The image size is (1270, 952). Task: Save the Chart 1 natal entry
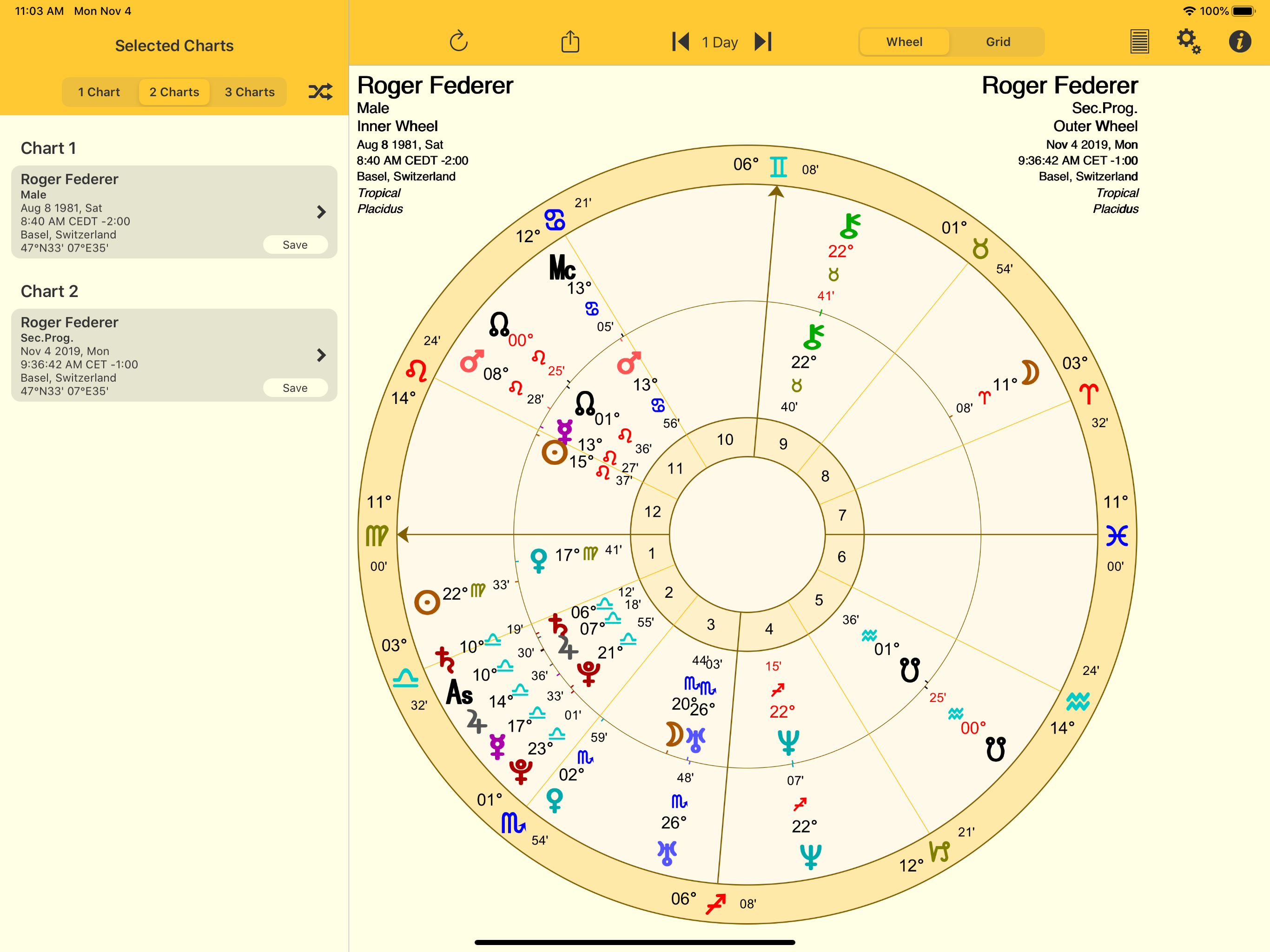tap(295, 245)
